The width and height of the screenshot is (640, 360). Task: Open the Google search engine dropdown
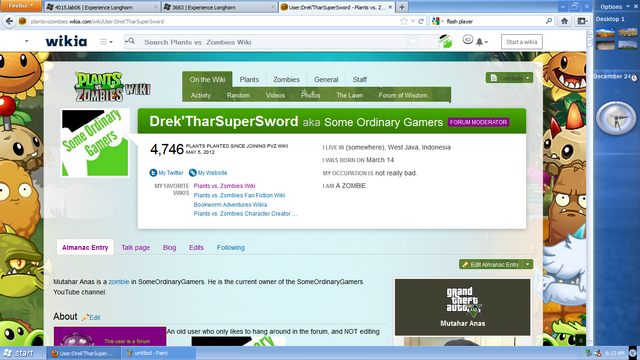438,21
